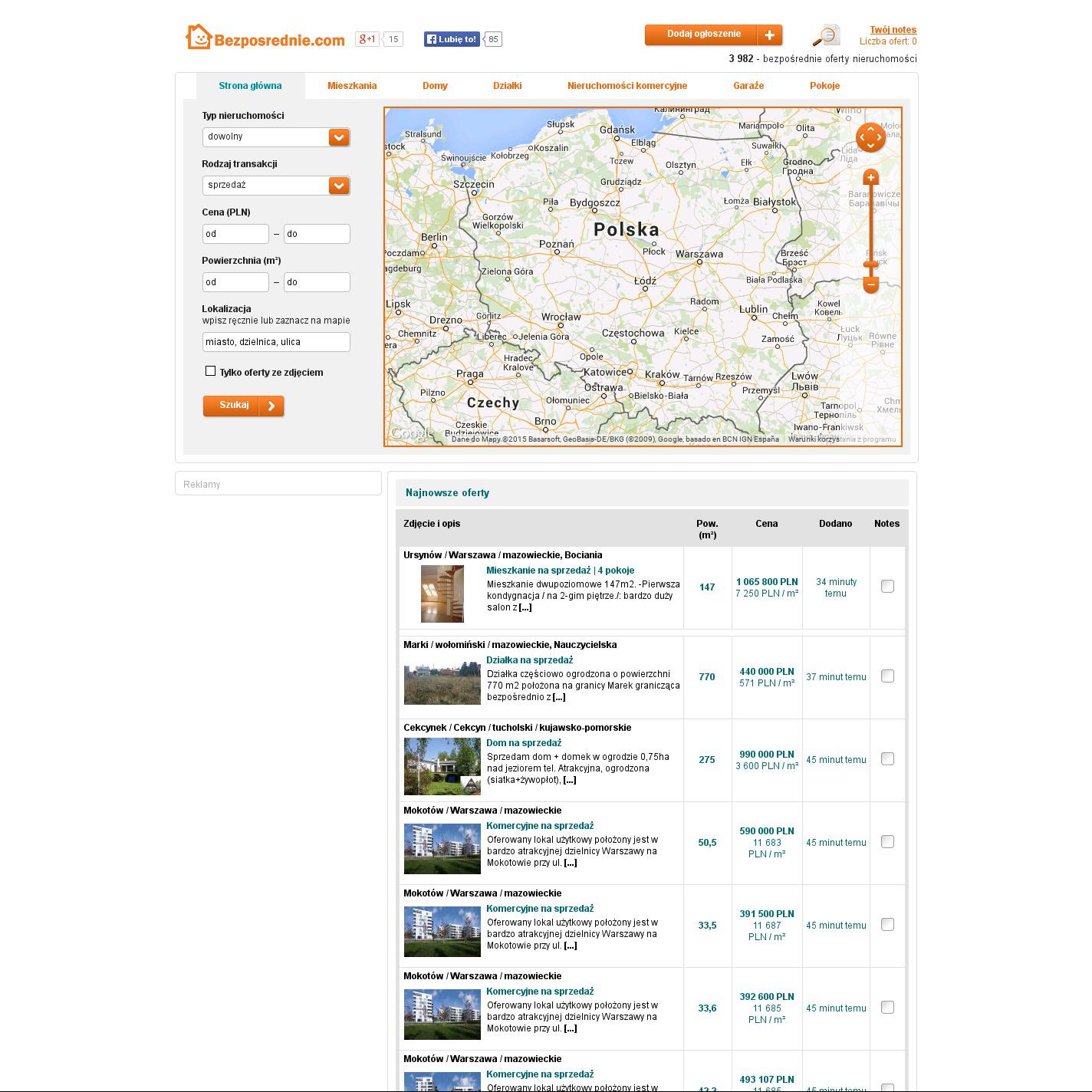Click plus icon on Dodaj ogłoszenie
The image size is (1092, 1092).
[x=769, y=35]
